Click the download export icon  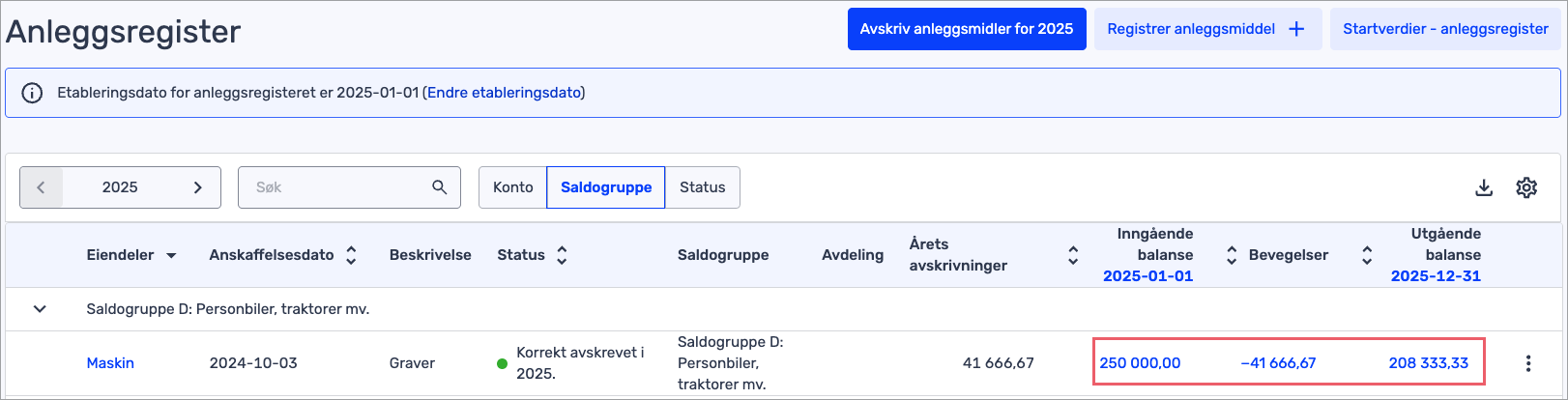click(x=1484, y=187)
